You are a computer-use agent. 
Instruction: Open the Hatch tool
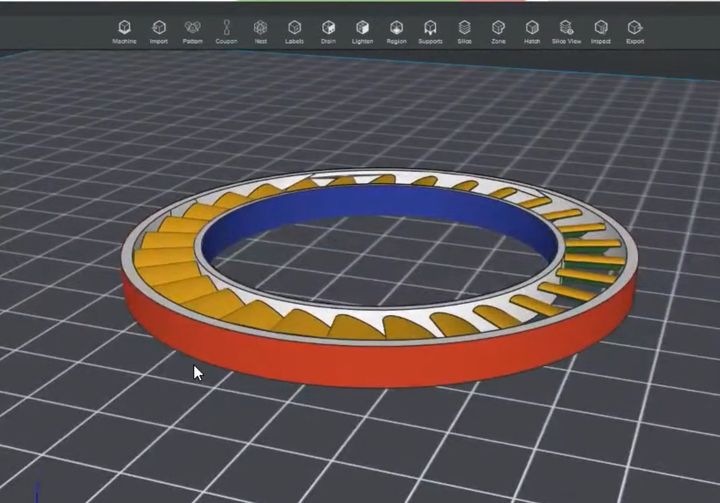coord(532,30)
